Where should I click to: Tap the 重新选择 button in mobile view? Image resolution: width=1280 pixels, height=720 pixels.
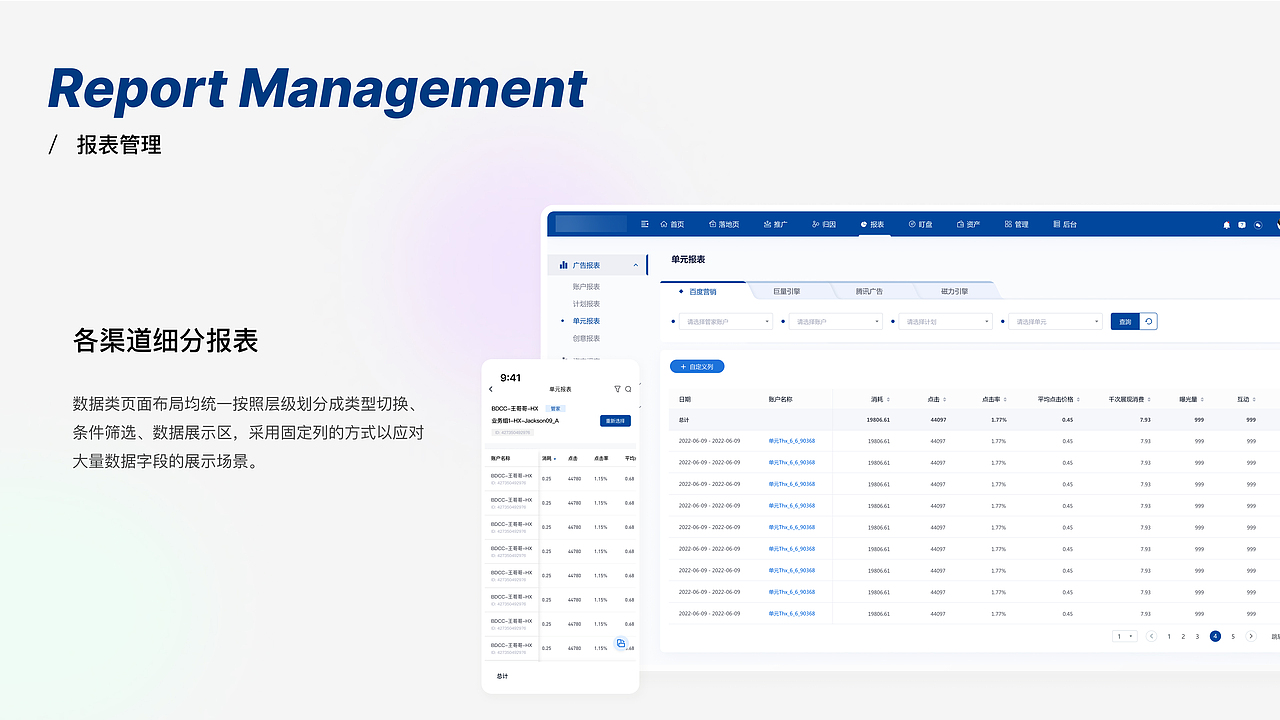coord(615,421)
